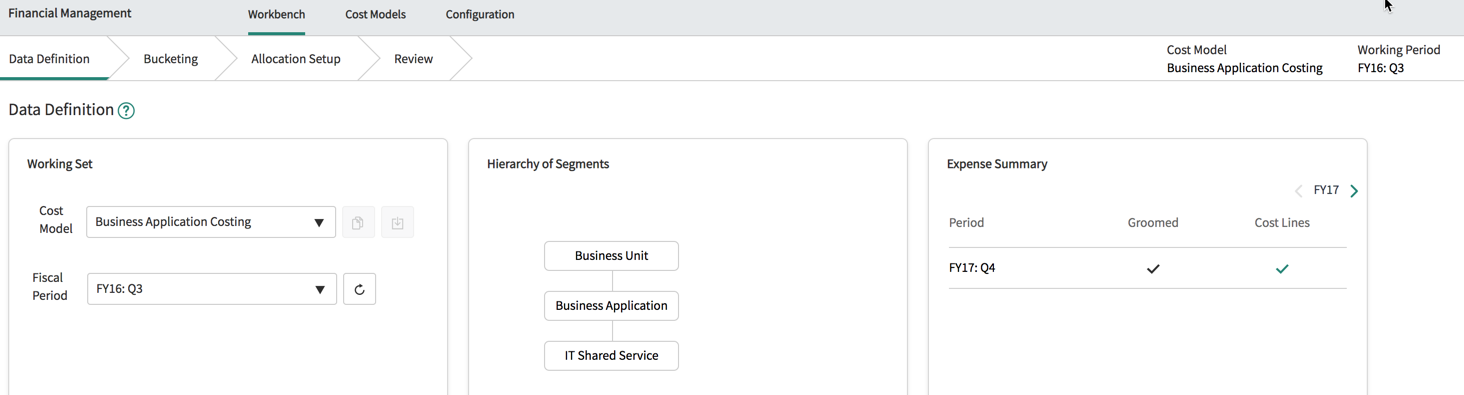
Task: Click the Cost Lines column header
Action: point(1282,223)
